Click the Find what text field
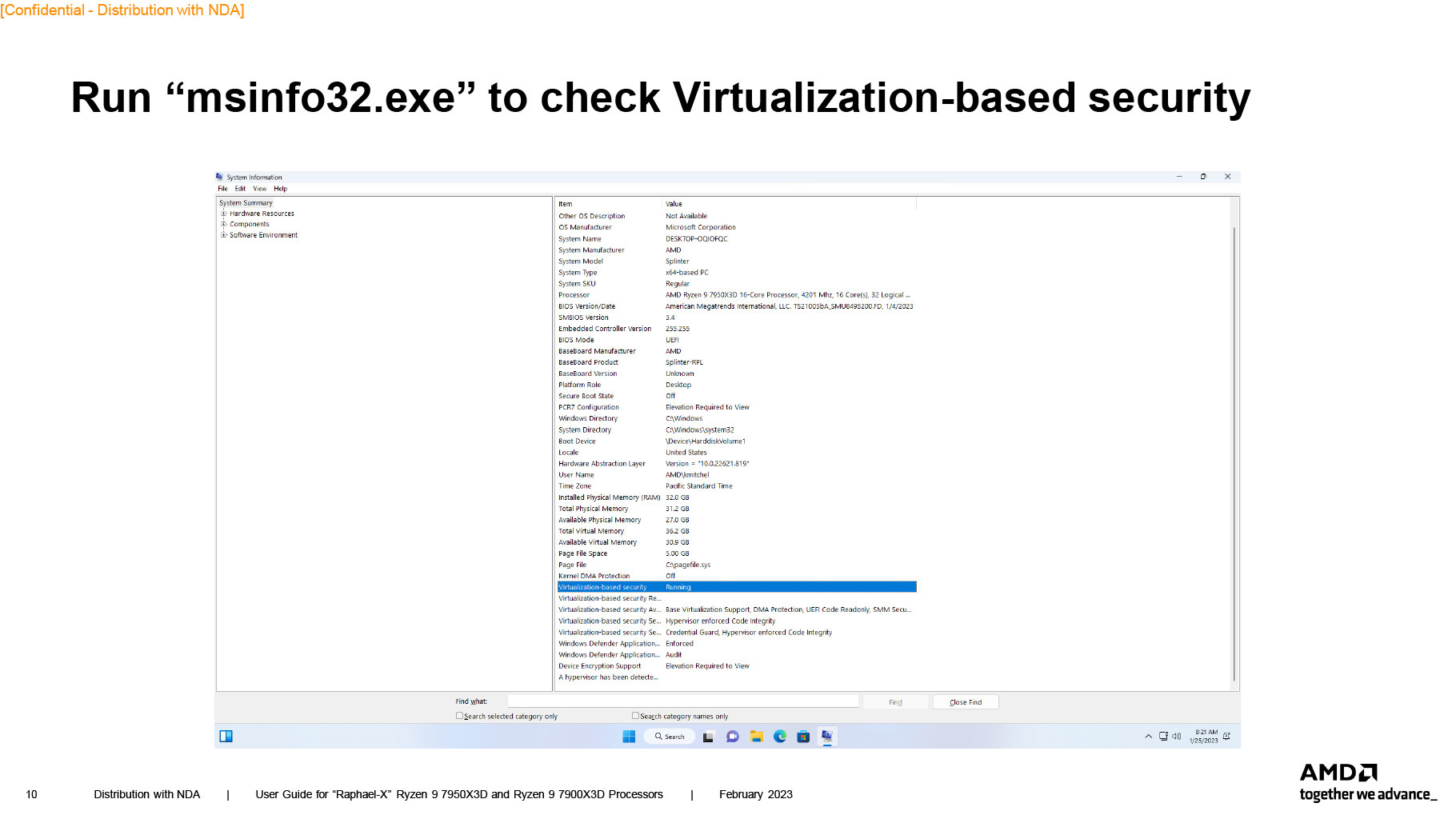Viewport: 1456px width, 819px height. coord(683,701)
